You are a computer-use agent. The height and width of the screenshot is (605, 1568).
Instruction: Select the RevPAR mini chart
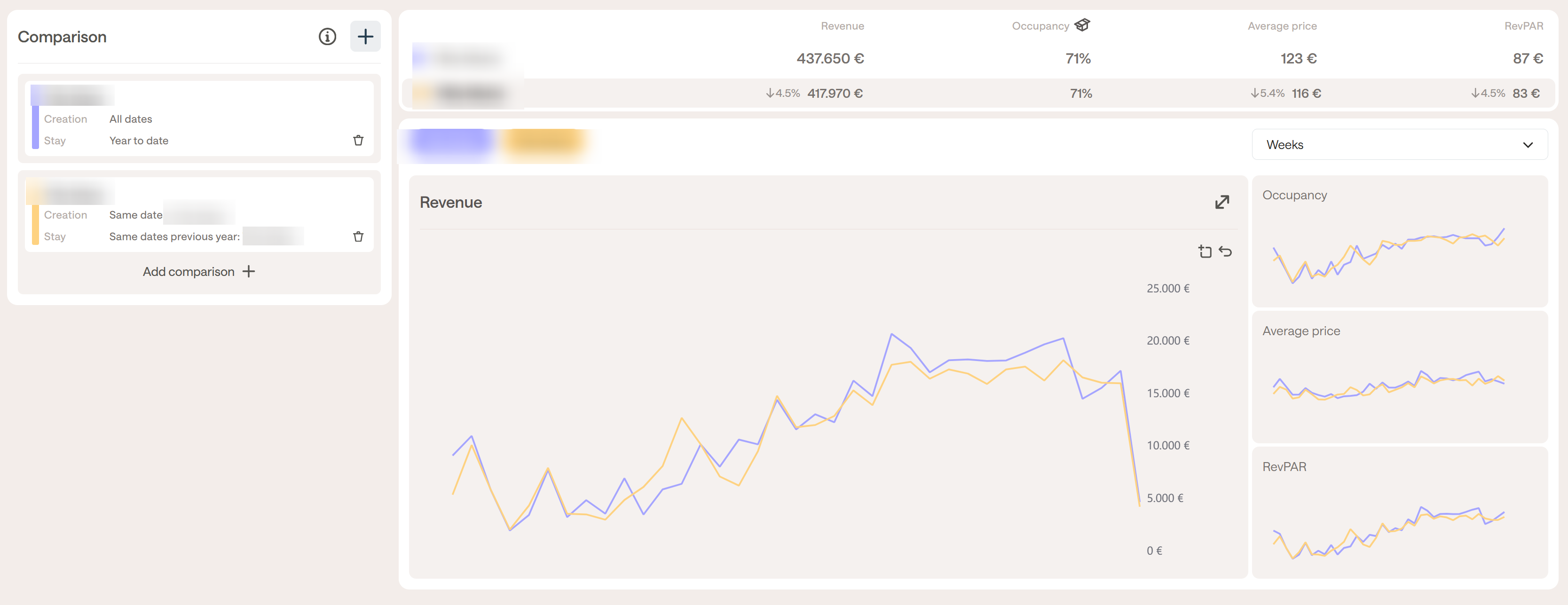pos(1399,512)
